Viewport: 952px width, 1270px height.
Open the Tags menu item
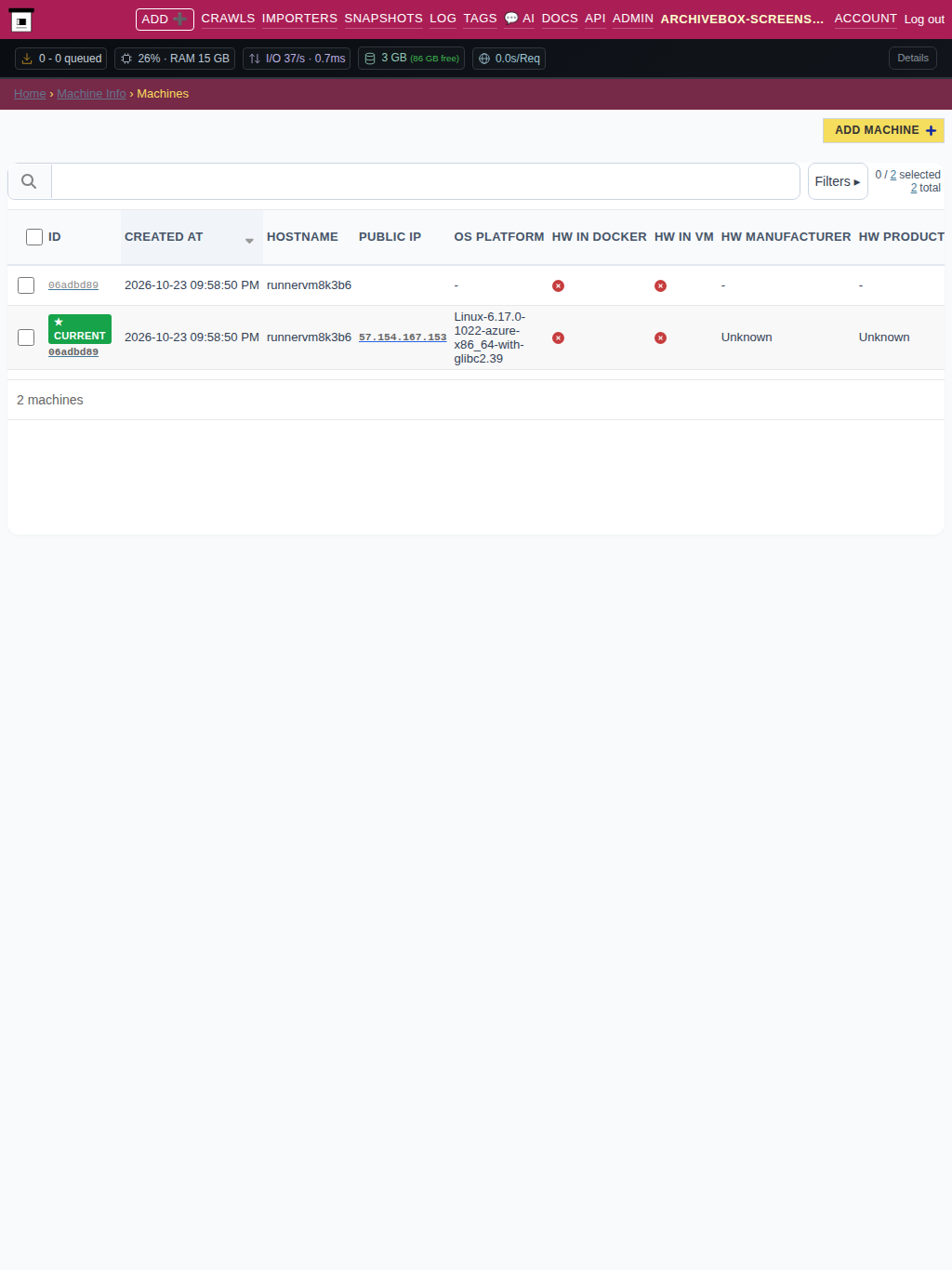pyautogui.click(x=480, y=19)
